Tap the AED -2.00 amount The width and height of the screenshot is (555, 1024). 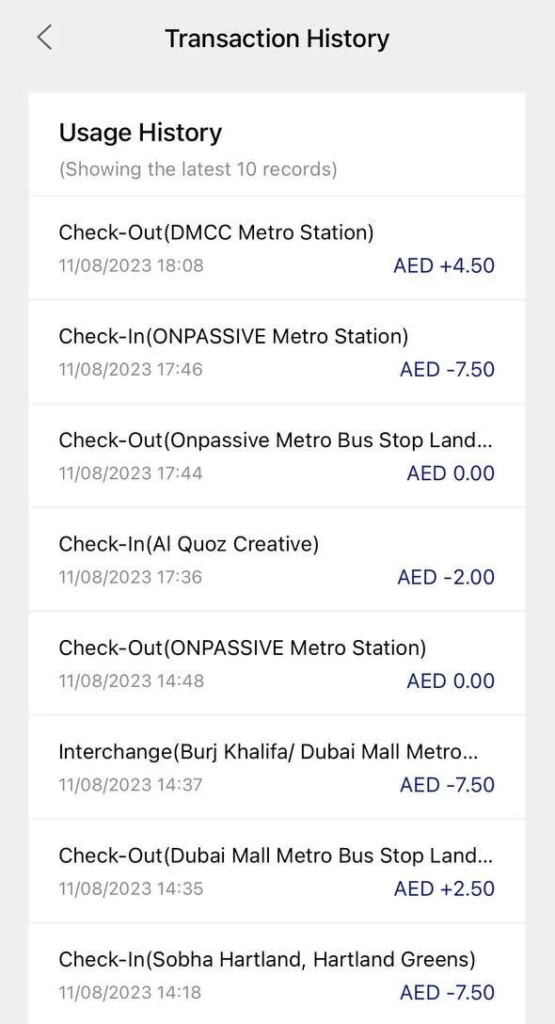[447, 577]
